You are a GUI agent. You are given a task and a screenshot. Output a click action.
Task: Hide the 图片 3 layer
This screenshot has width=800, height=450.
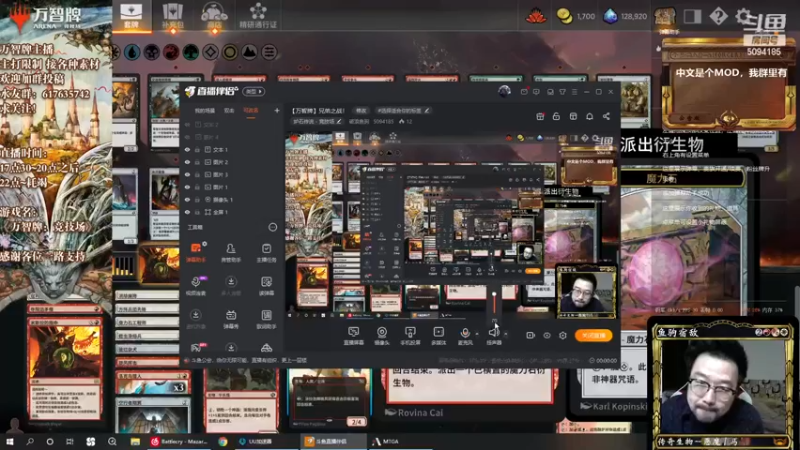tap(187, 174)
